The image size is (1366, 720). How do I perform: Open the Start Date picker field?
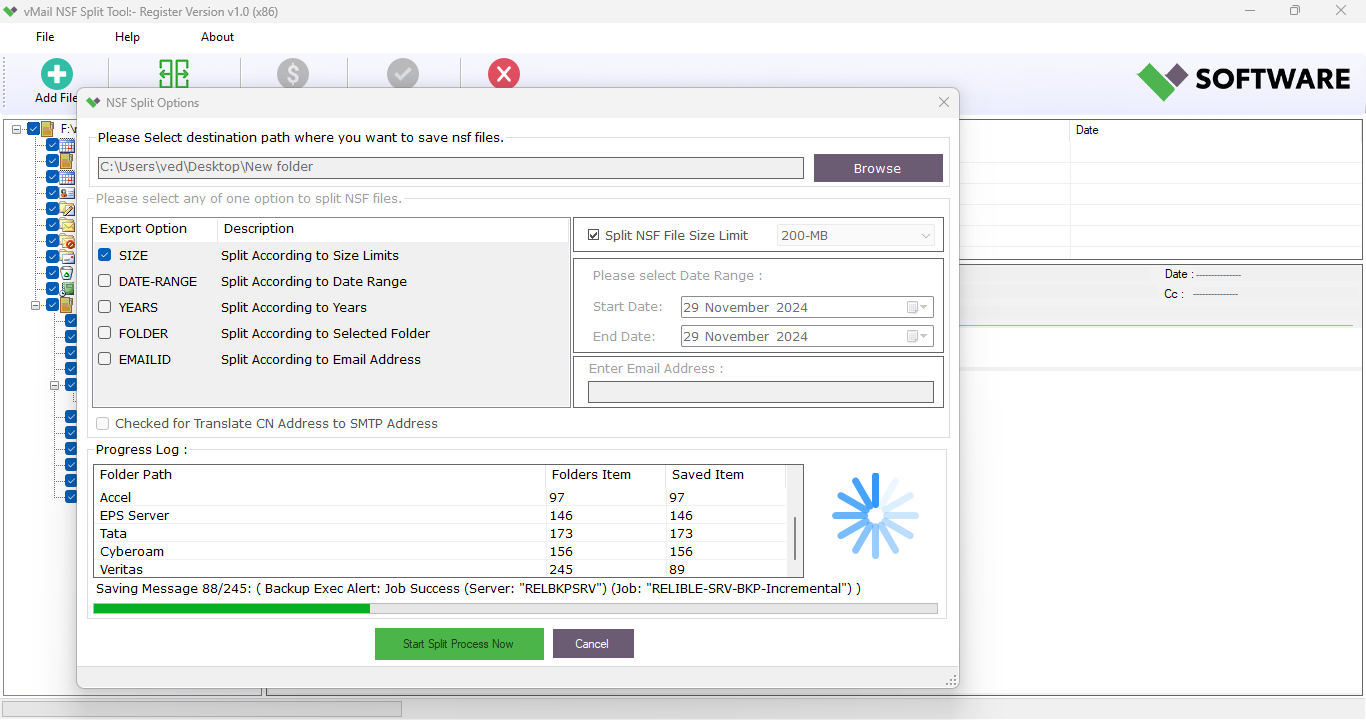[x=807, y=307]
